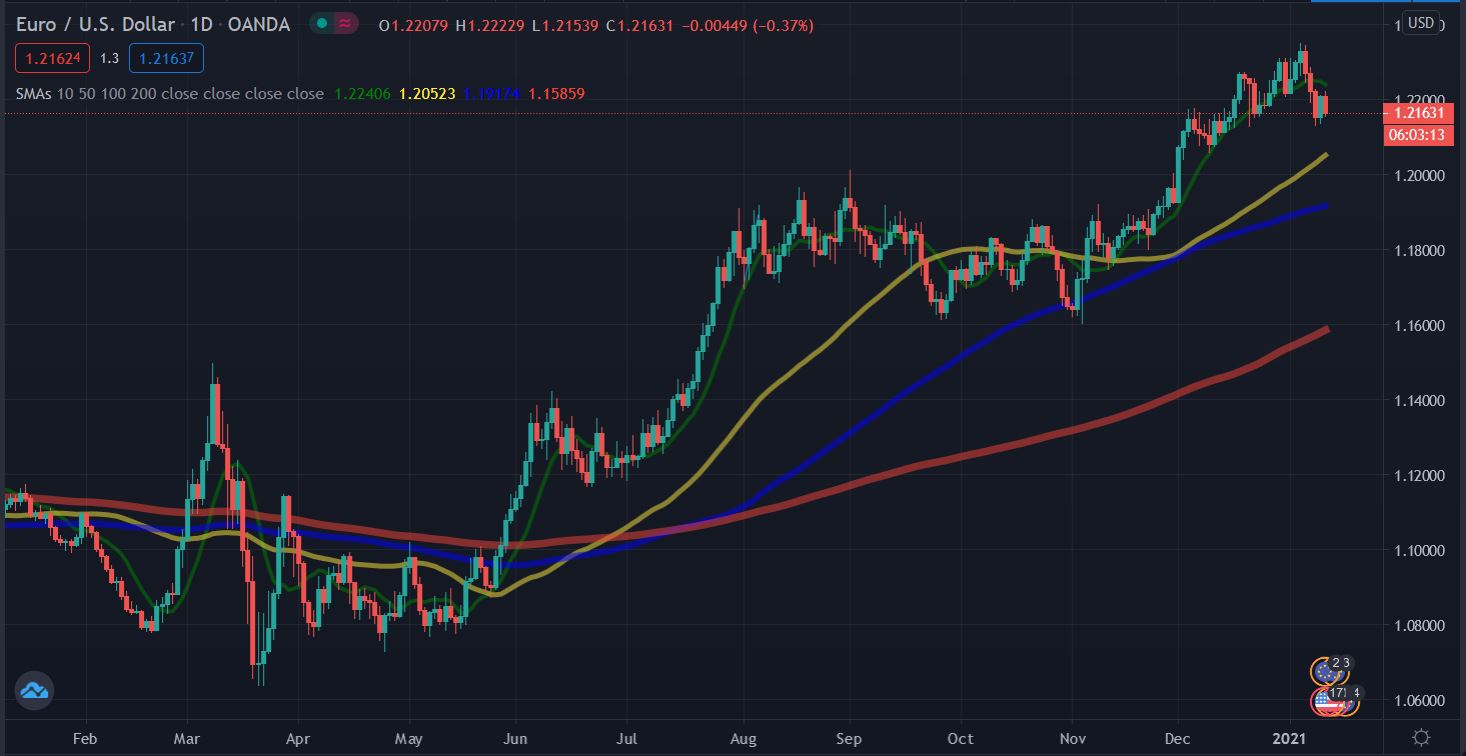The height and width of the screenshot is (756, 1466).
Task: Click the countdown timer showing 06:03:13
Action: pyautogui.click(x=1421, y=133)
